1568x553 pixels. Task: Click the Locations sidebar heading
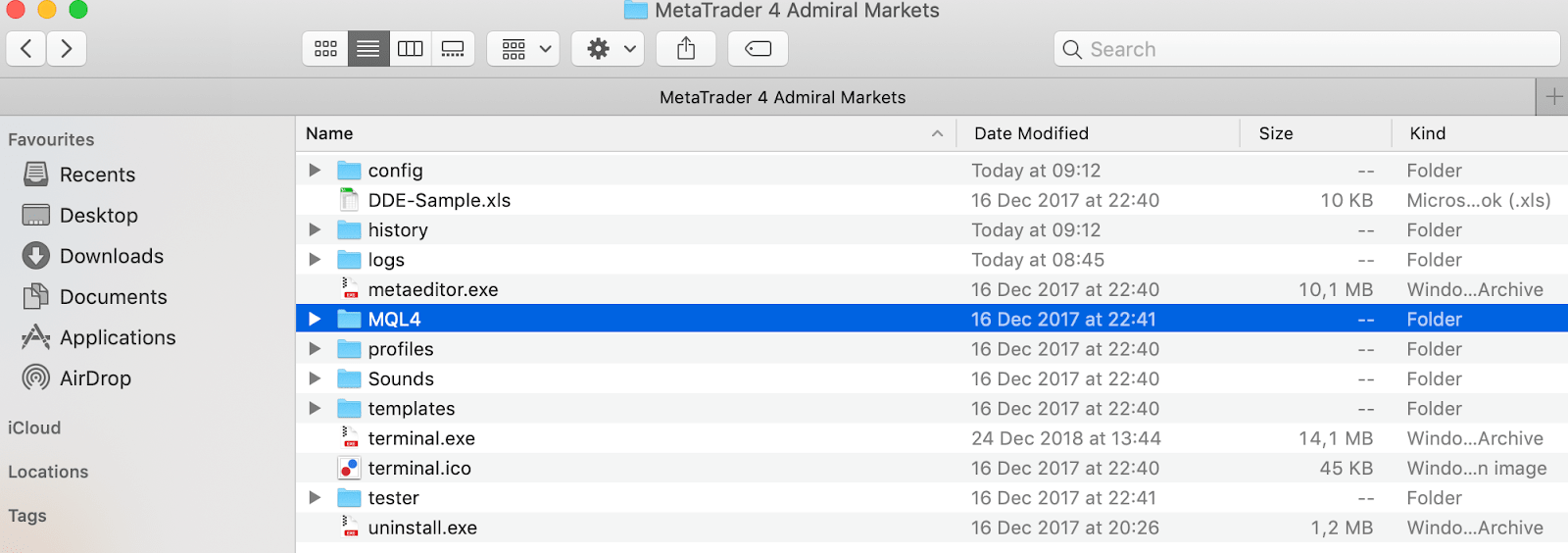coord(48,472)
